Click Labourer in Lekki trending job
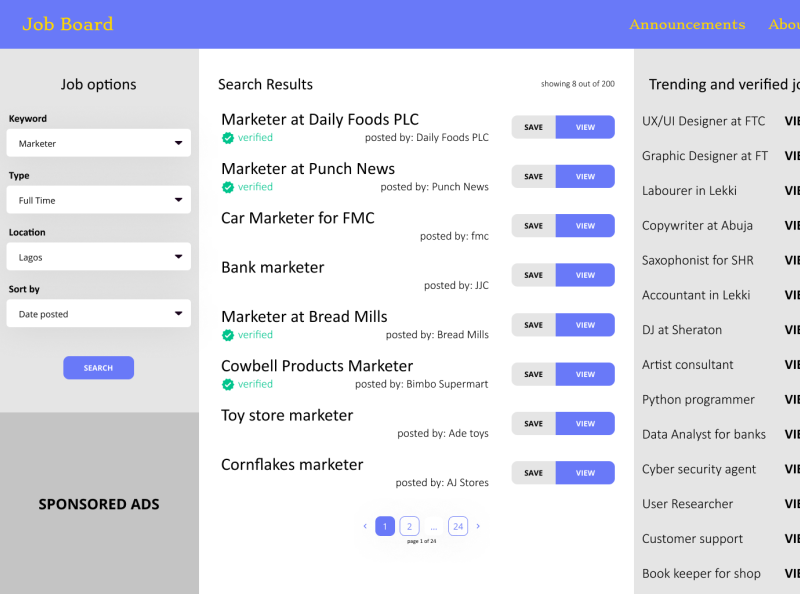The height and width of the screenshot is (594, 800). [x=689, y=190]
